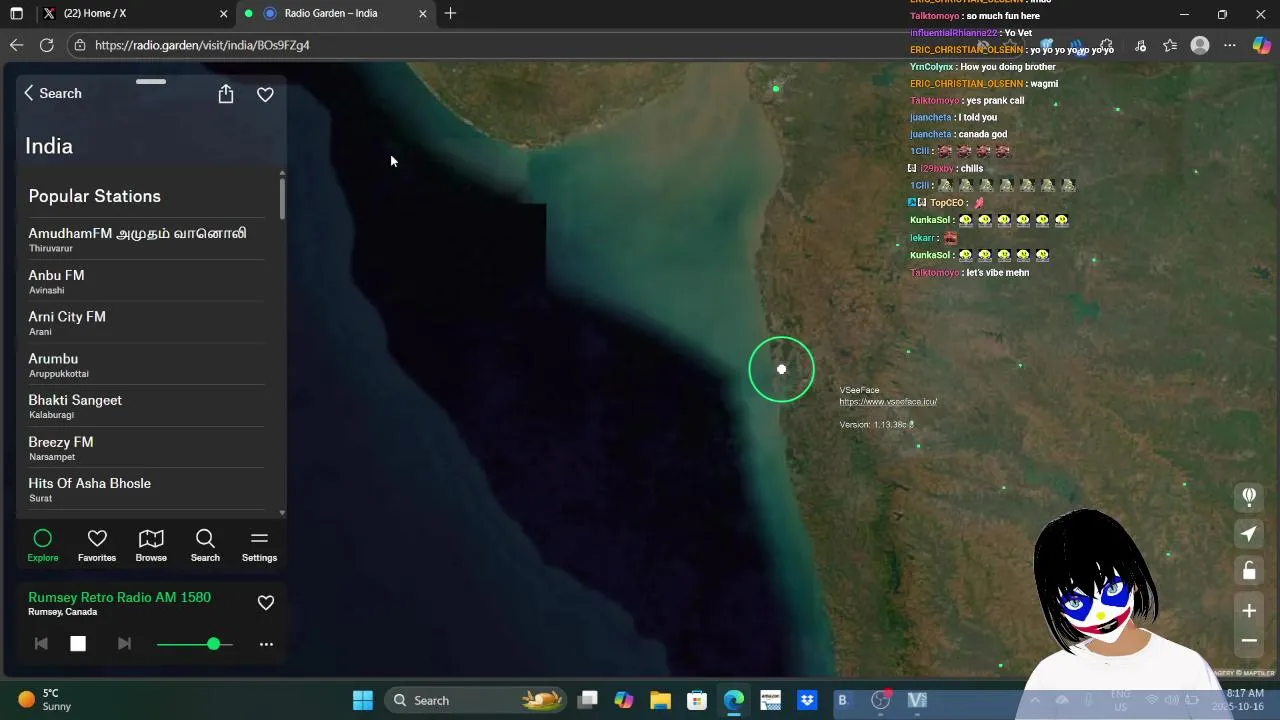This screenshot has width=1280, height=720.
Task: Play Breezy FM station from Narsampet
Action: click(146, 448)
